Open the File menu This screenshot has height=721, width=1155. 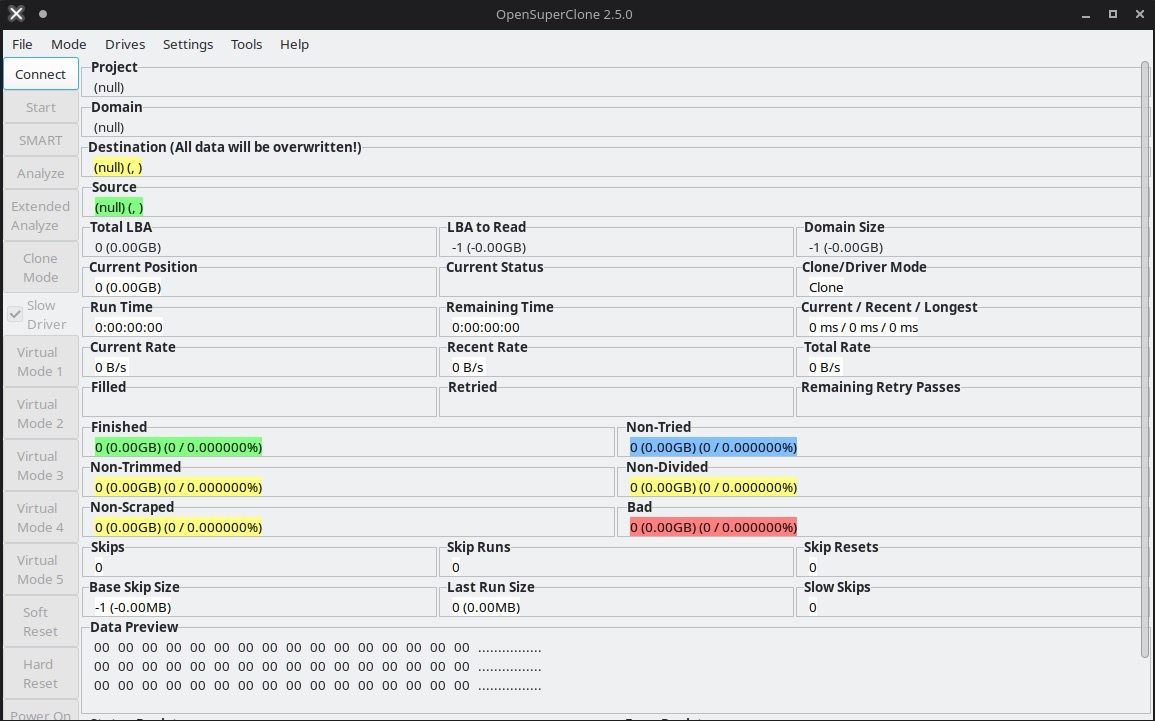22,44
